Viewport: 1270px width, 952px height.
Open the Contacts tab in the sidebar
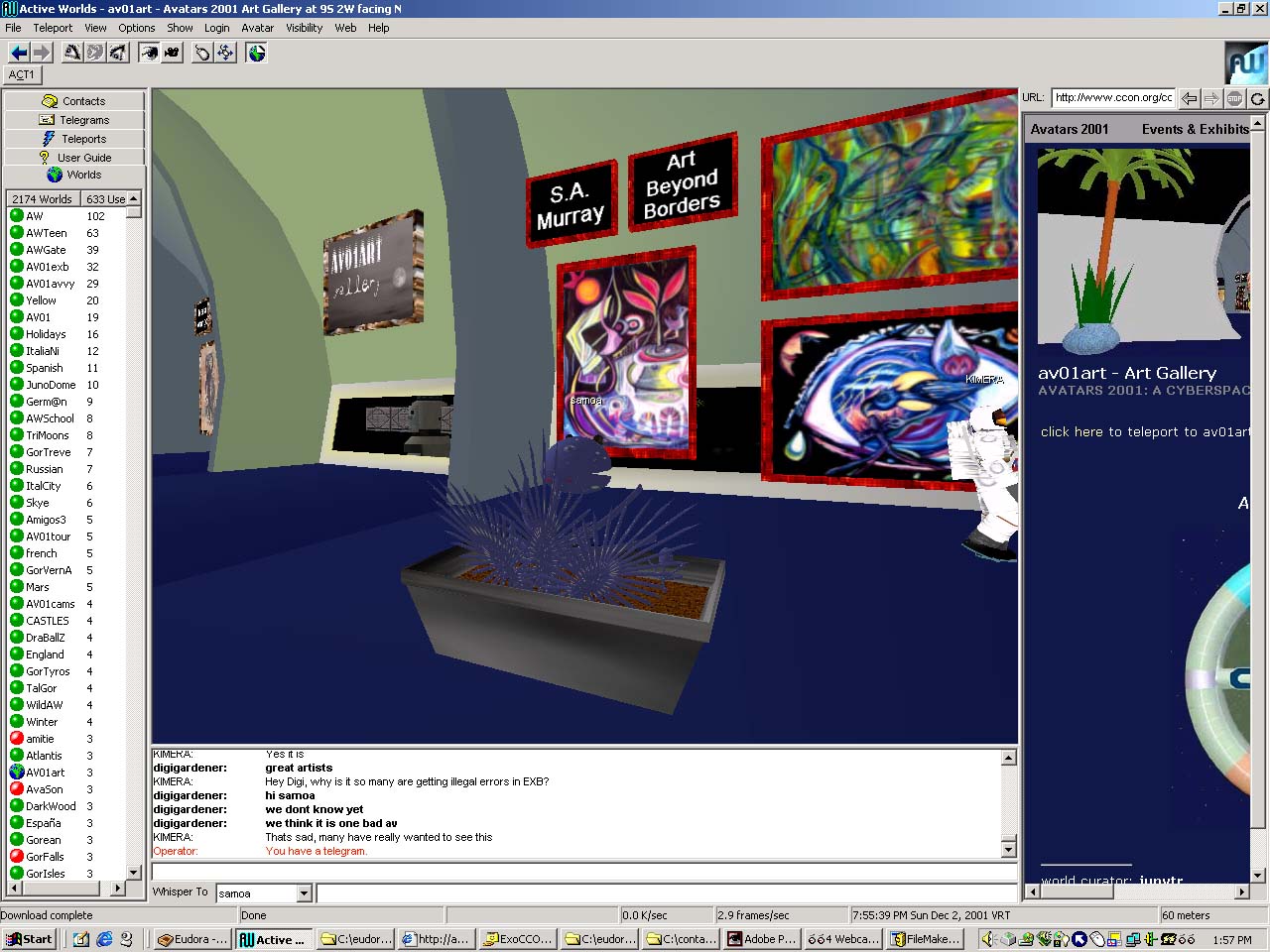pyautogui.click(x=74, y=101)
